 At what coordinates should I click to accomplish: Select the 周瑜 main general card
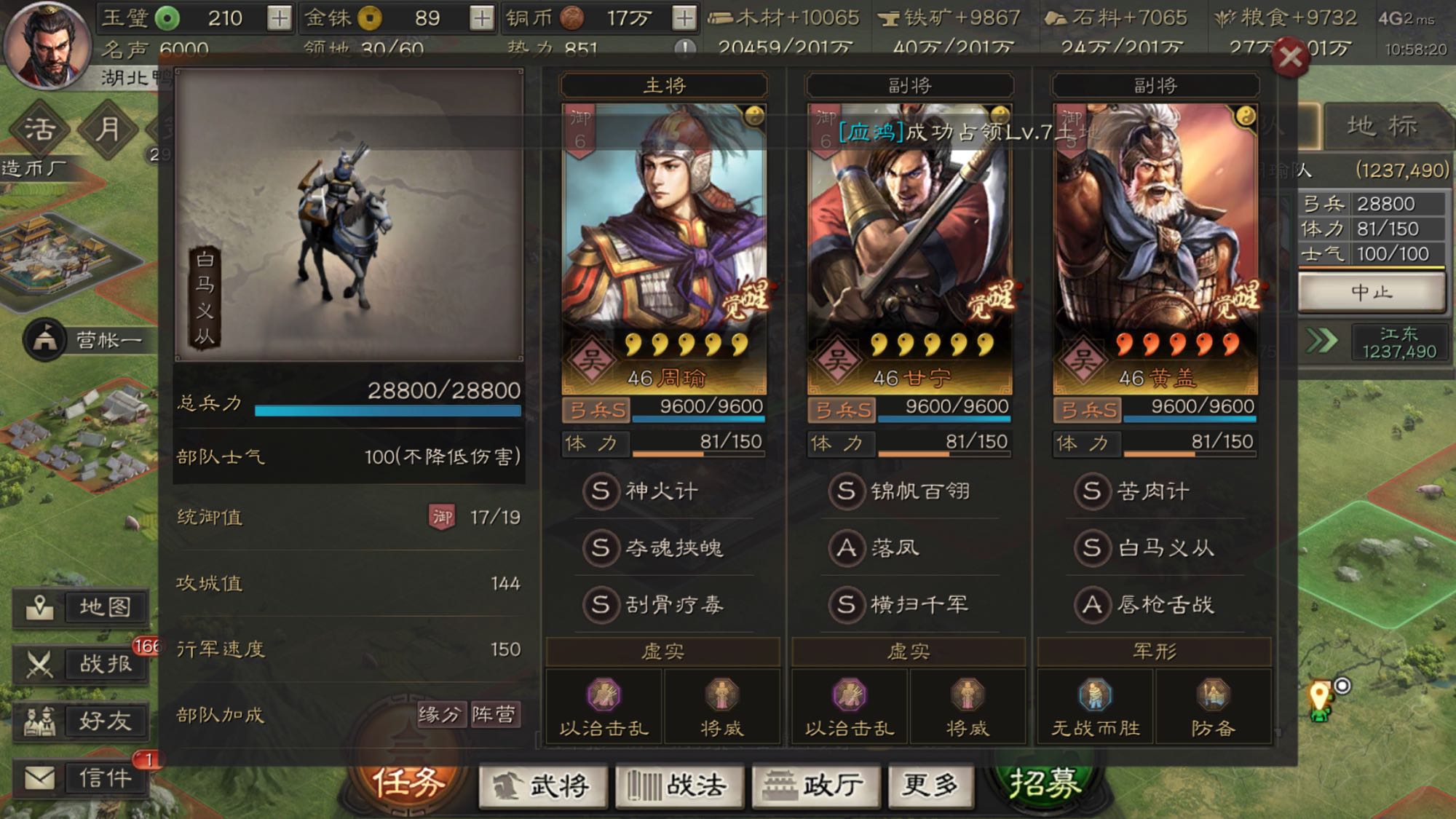click(x=664, y=248)
